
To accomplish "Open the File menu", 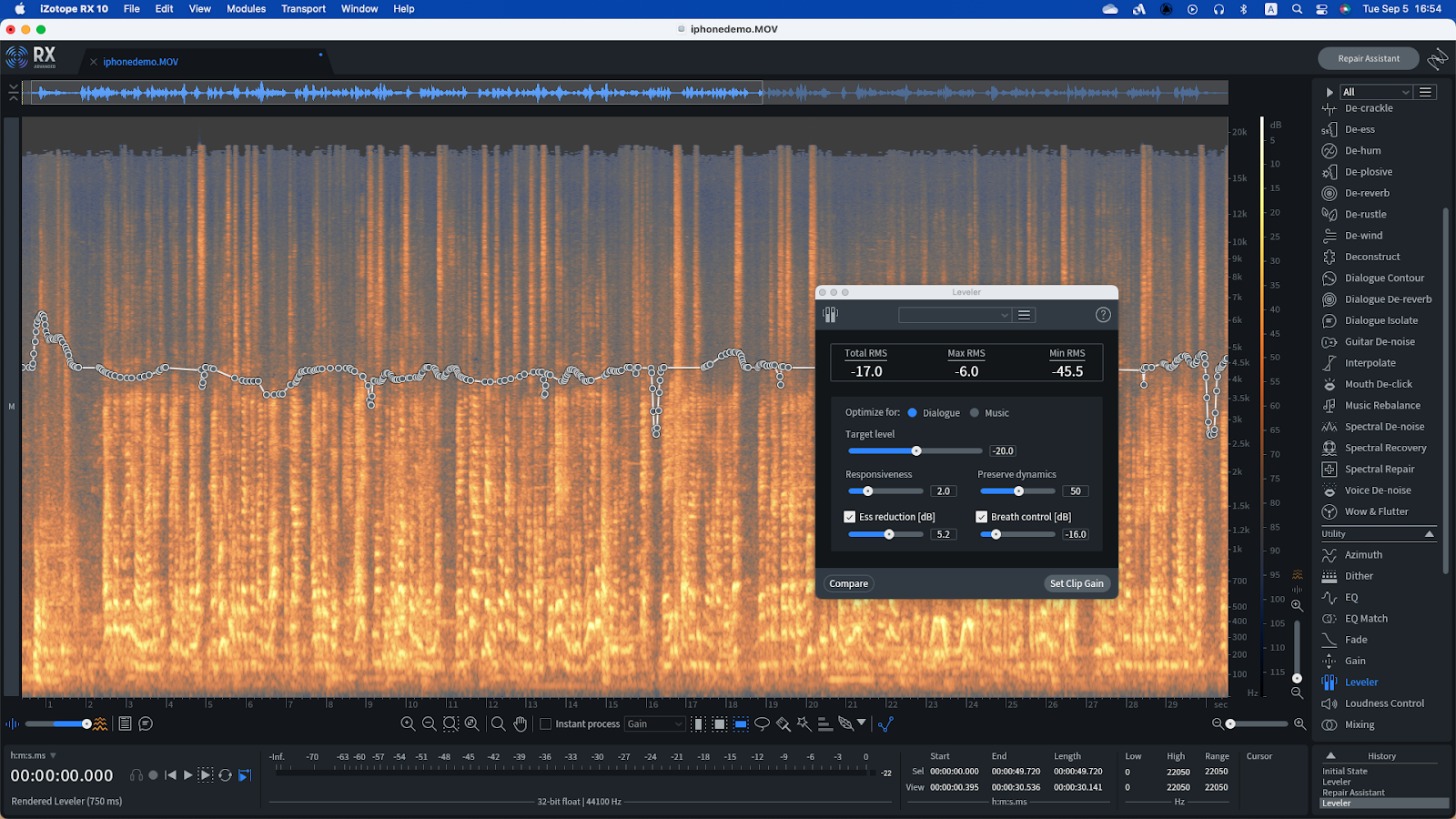I will 132,9.
